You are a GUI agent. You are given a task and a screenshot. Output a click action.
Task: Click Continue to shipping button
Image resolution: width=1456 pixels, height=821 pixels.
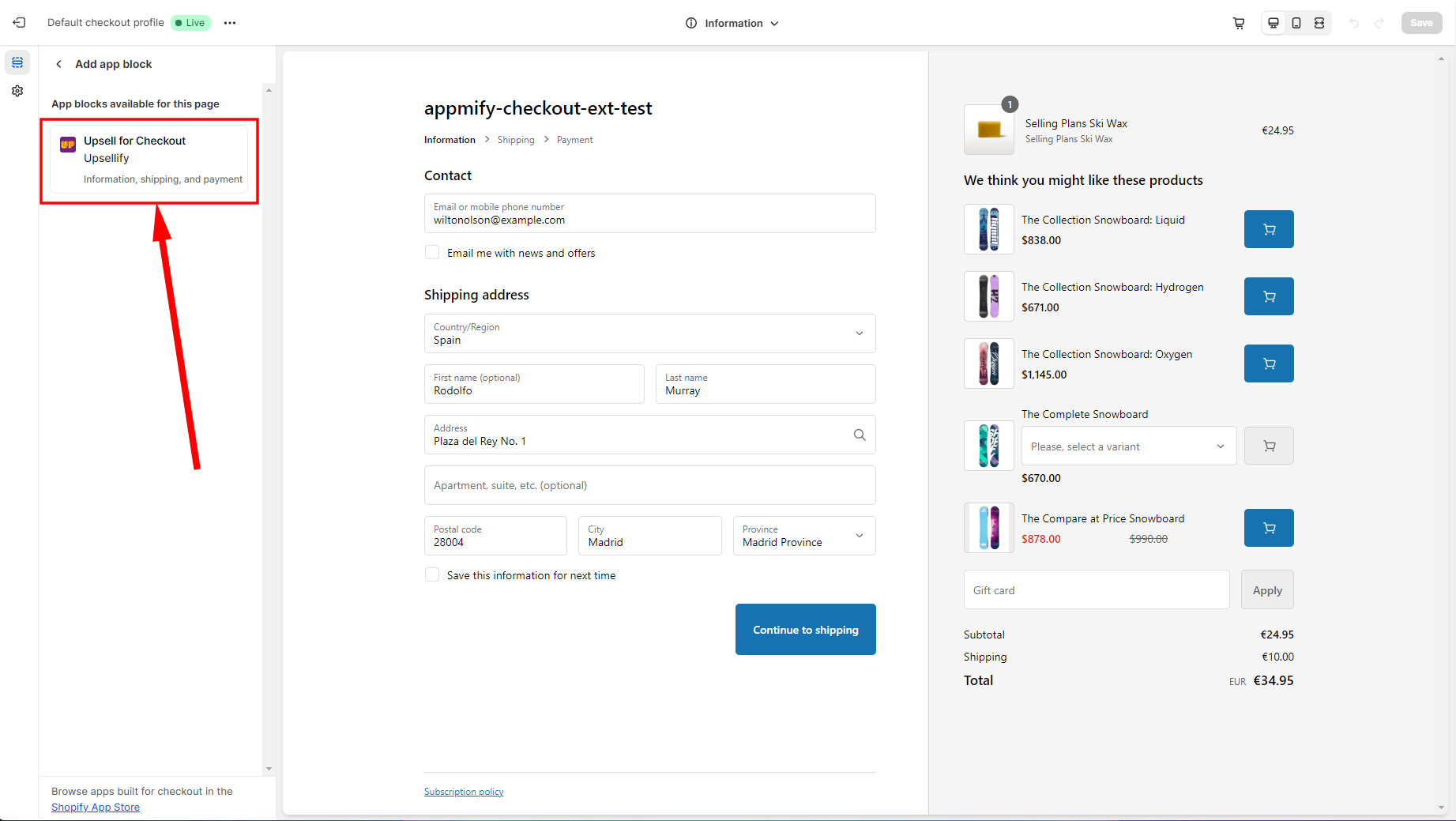[805, 630]
